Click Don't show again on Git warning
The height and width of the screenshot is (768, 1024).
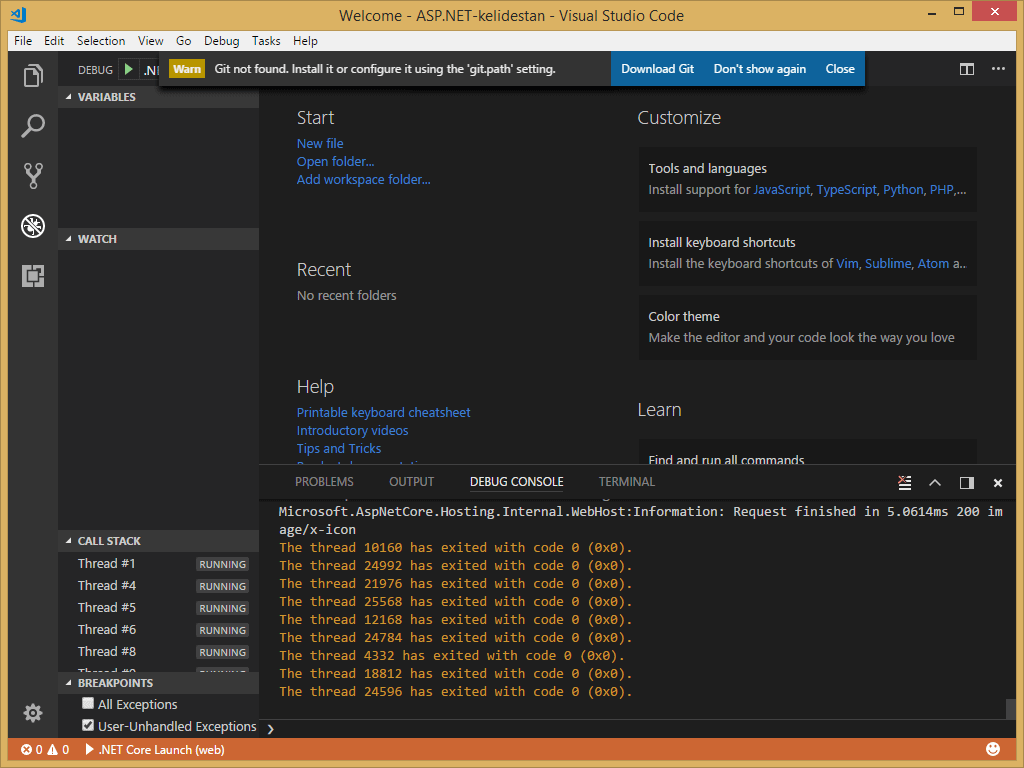[760, 69]
